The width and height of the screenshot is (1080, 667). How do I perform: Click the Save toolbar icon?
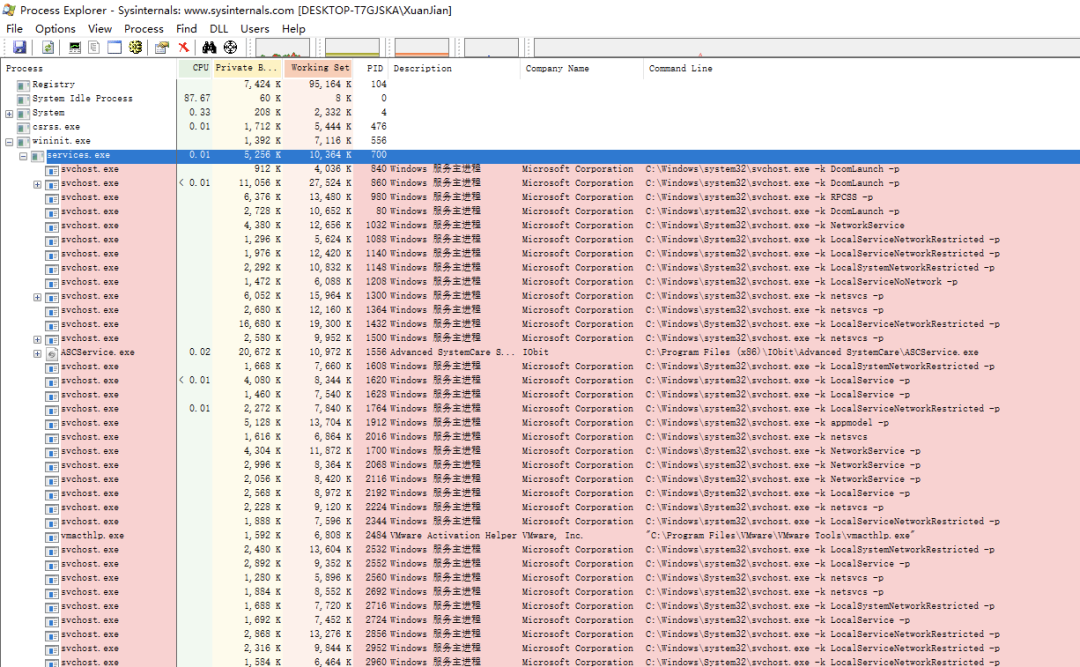coord(19,47)
